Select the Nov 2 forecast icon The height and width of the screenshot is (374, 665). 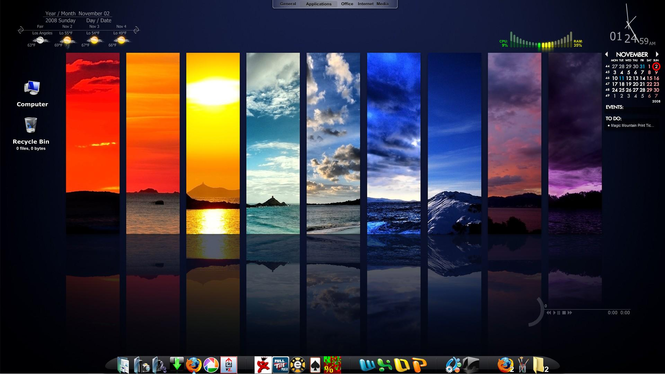[x=67, y=40]
